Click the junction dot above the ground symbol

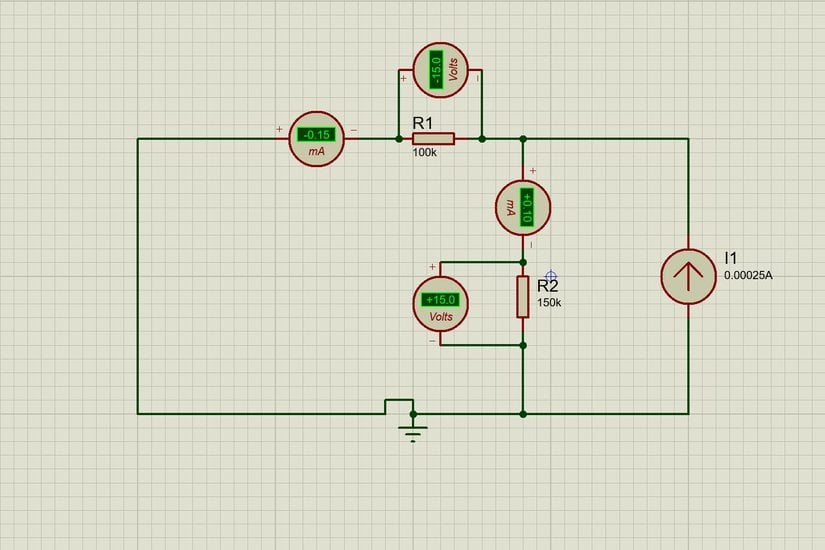[x=412, y=413]
